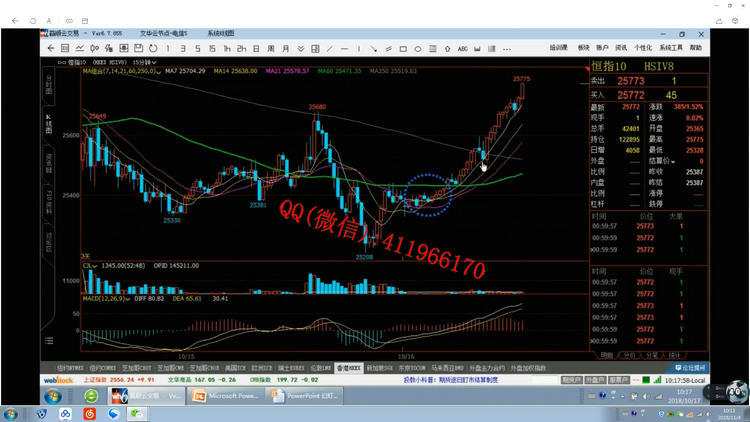Click the Windows Start button

click(11, 413)
